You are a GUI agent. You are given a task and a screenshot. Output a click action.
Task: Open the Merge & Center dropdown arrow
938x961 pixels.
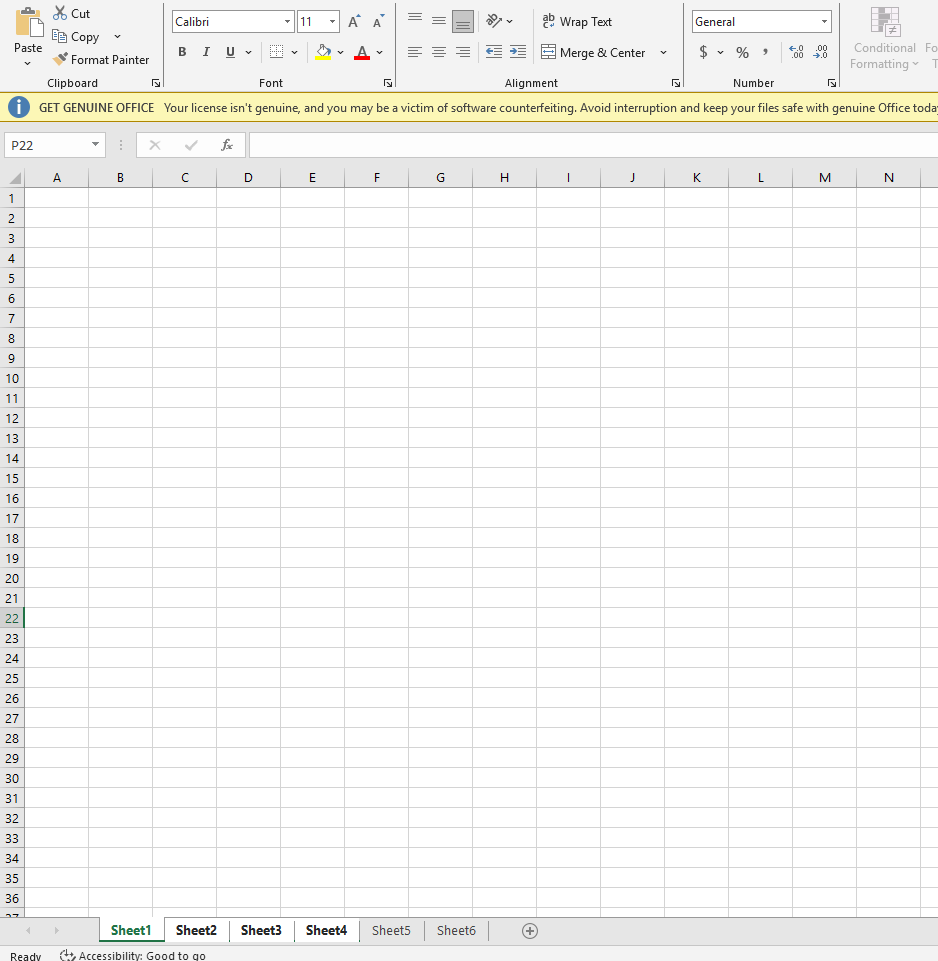pyautogui.click(x=663, y=53)
